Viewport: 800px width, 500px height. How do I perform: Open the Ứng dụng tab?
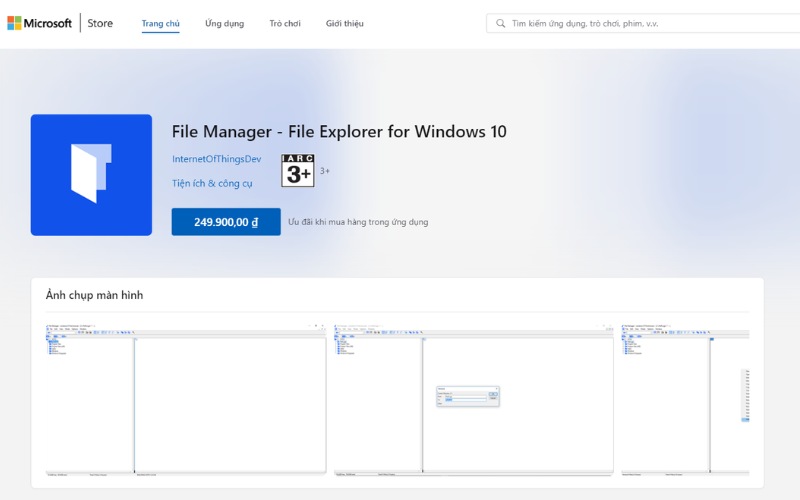[224, 23]
